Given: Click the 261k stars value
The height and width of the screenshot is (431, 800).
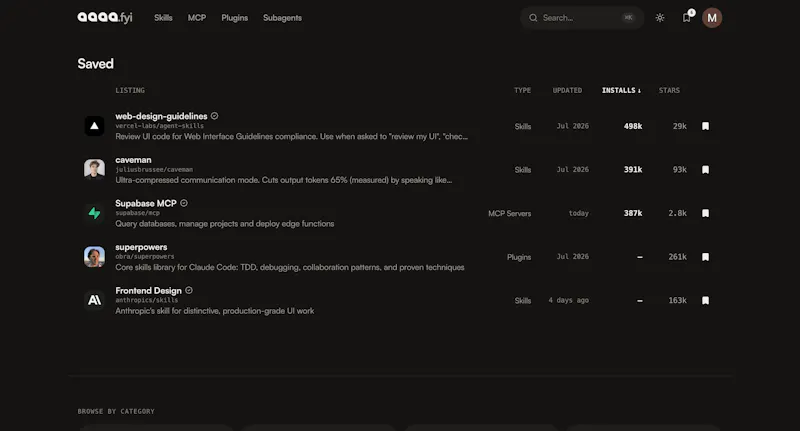Looking at the screenshot, I should pos(678,257).
